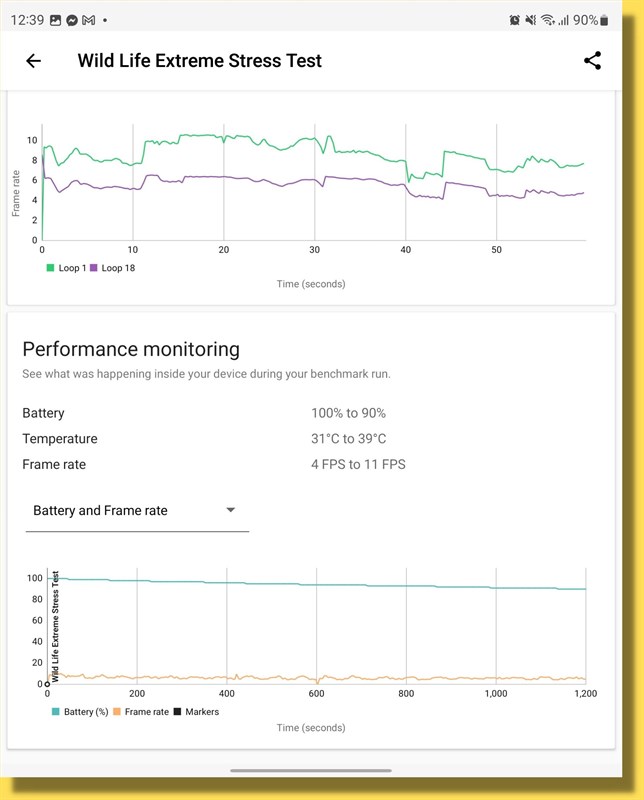Tap the back arrow icon

coord(33,61)
